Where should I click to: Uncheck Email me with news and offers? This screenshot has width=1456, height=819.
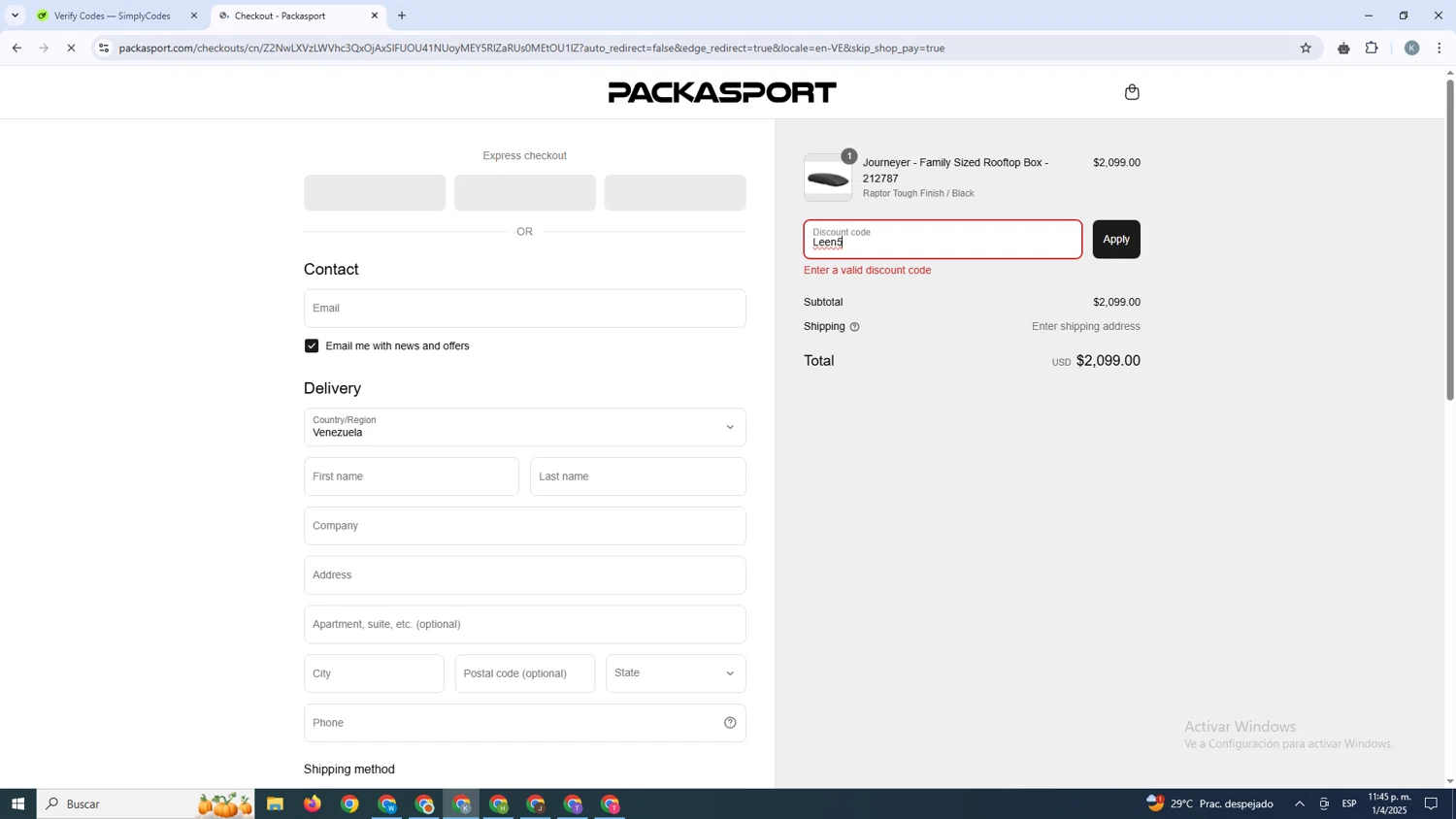coord(312,345)
